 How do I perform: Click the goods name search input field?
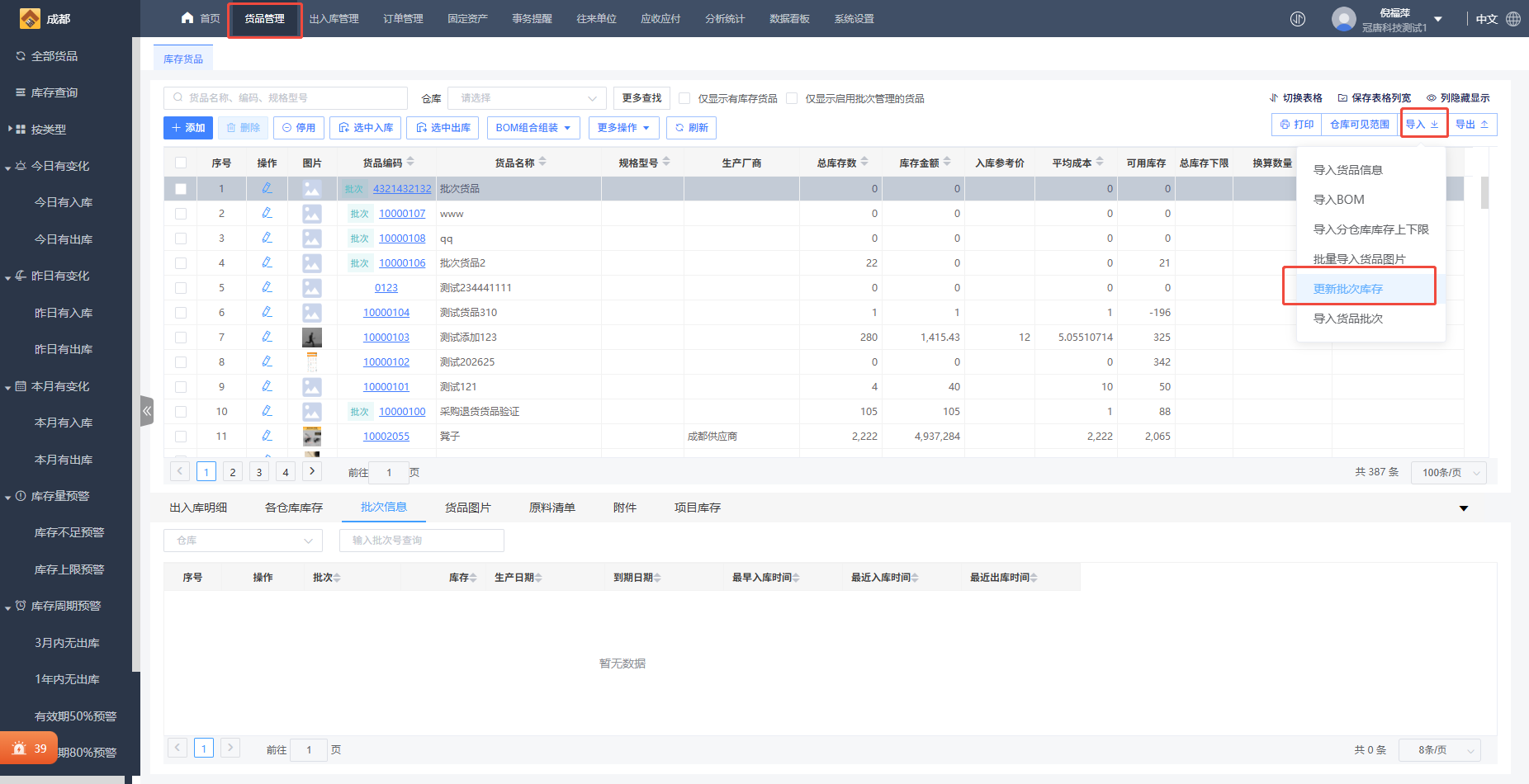(286, 98)
